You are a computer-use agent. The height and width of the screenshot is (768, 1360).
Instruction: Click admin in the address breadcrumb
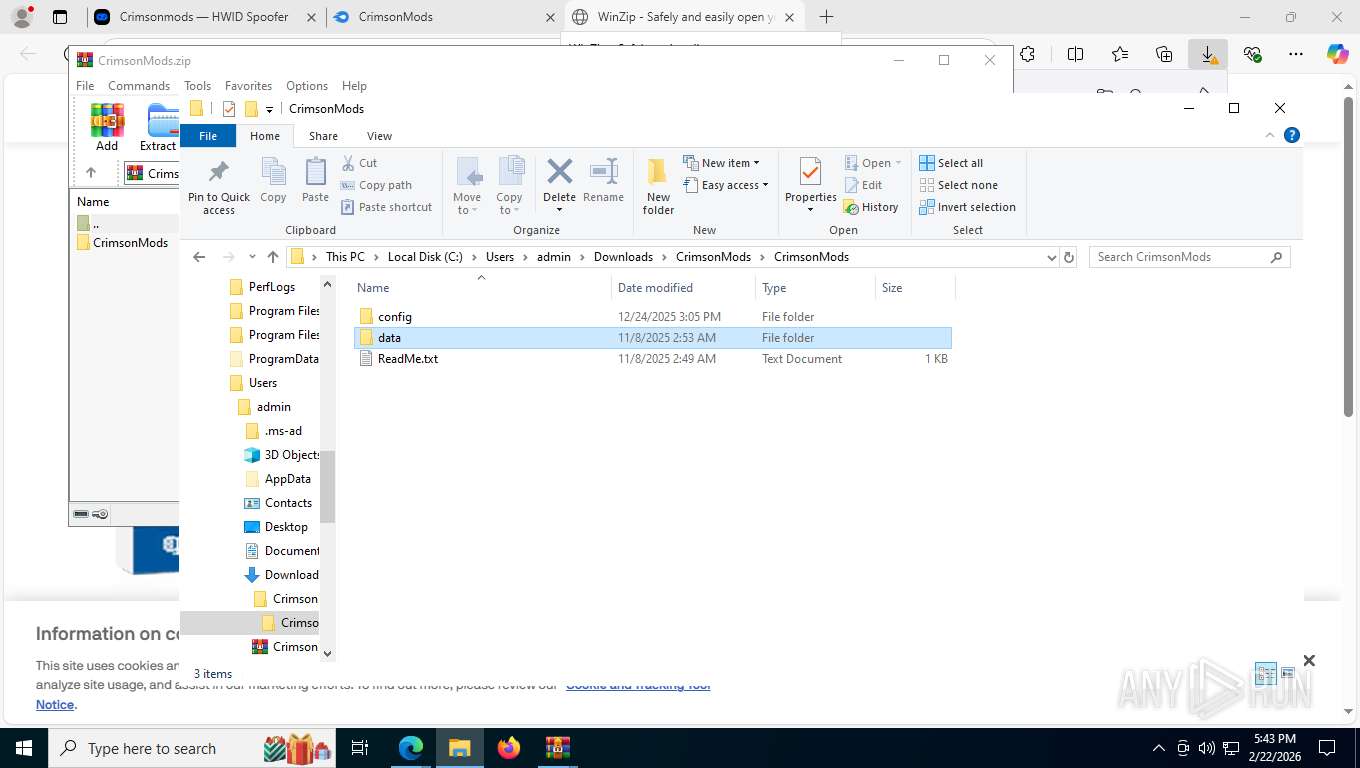(x=553, y=257)
